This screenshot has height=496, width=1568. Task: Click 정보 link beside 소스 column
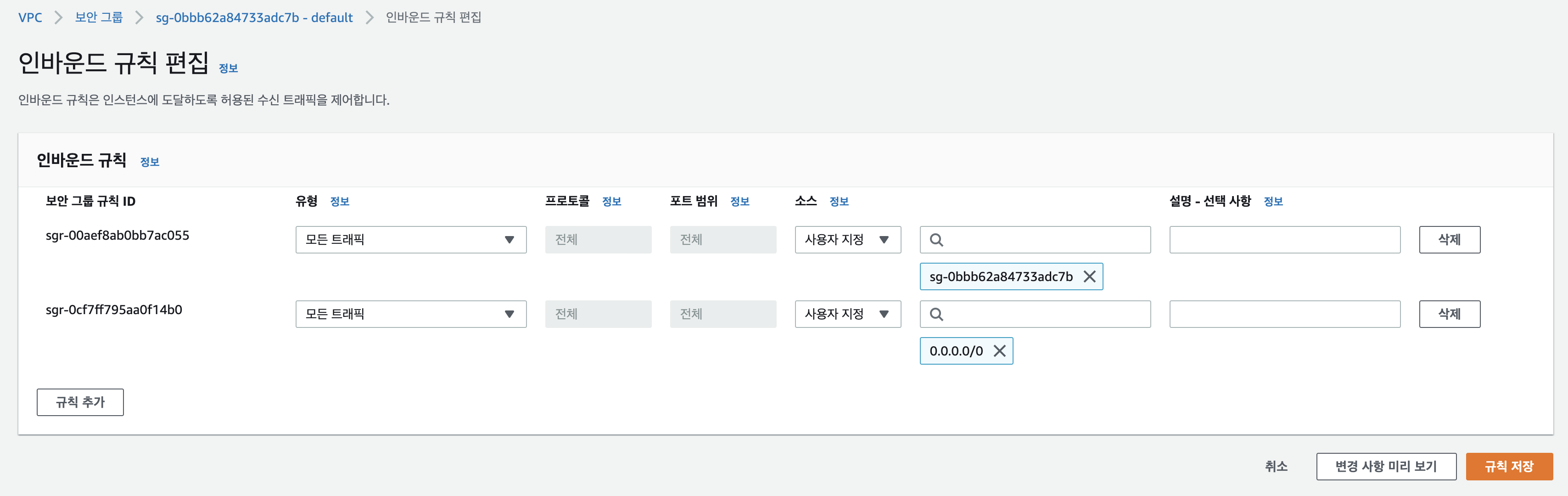point(839,202)
